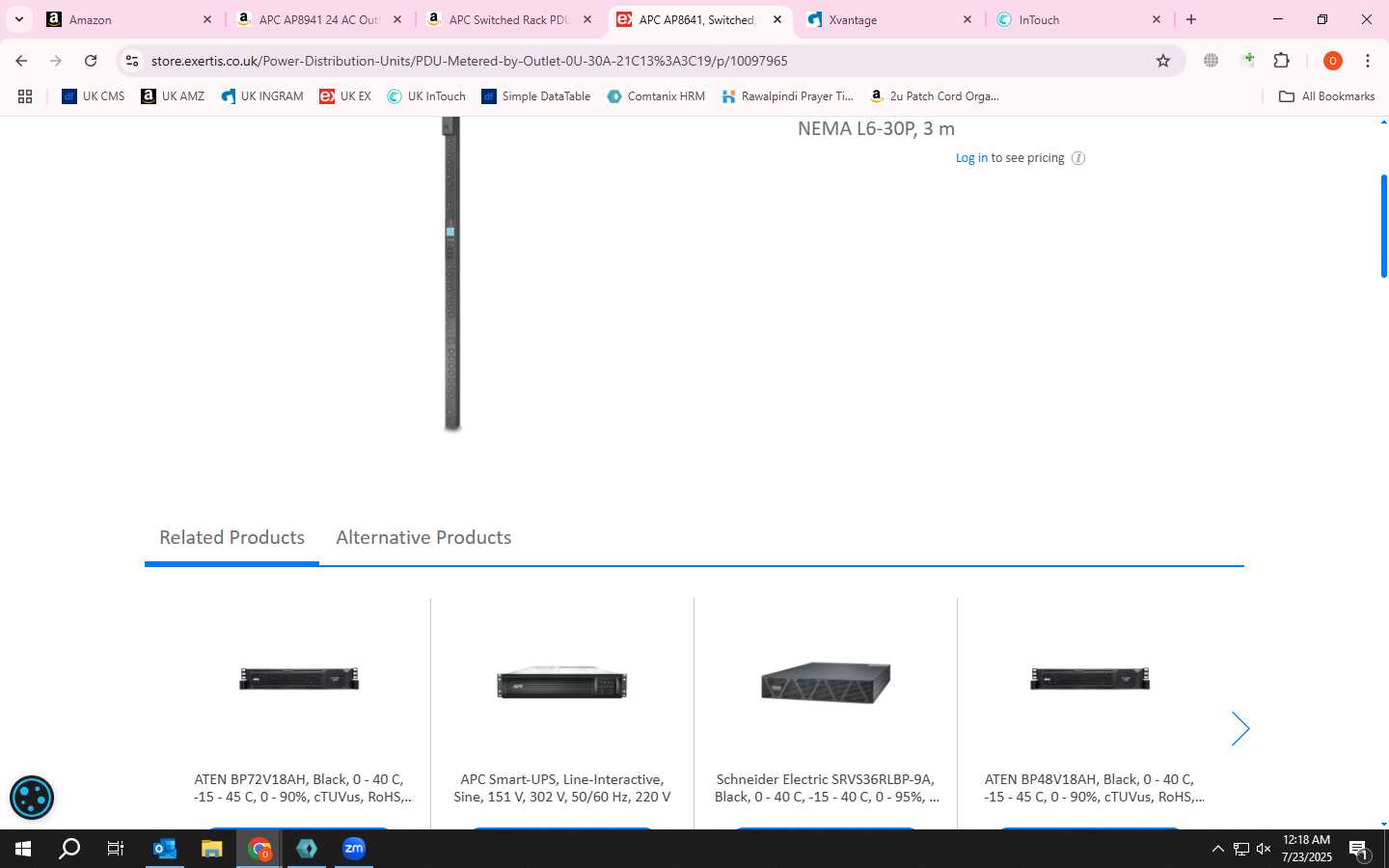
Task: Close the InTouch tab
Action: coord(1157,19)
